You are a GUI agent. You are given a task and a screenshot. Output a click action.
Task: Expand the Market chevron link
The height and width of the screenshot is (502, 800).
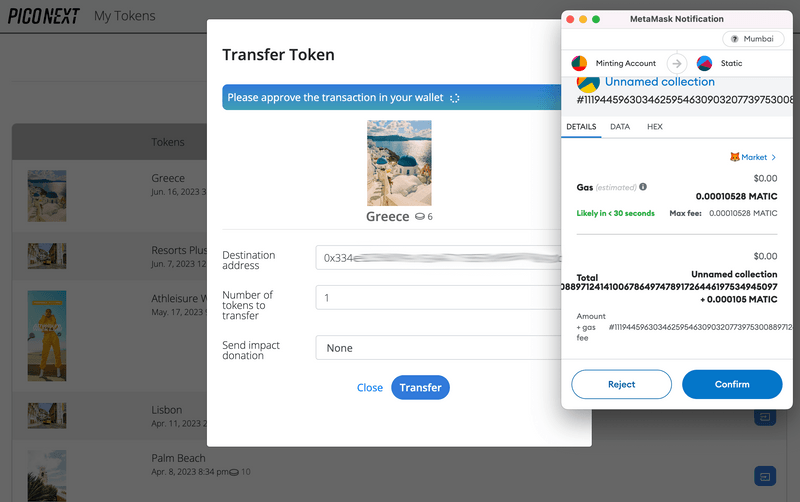click(x=773, y=157)
